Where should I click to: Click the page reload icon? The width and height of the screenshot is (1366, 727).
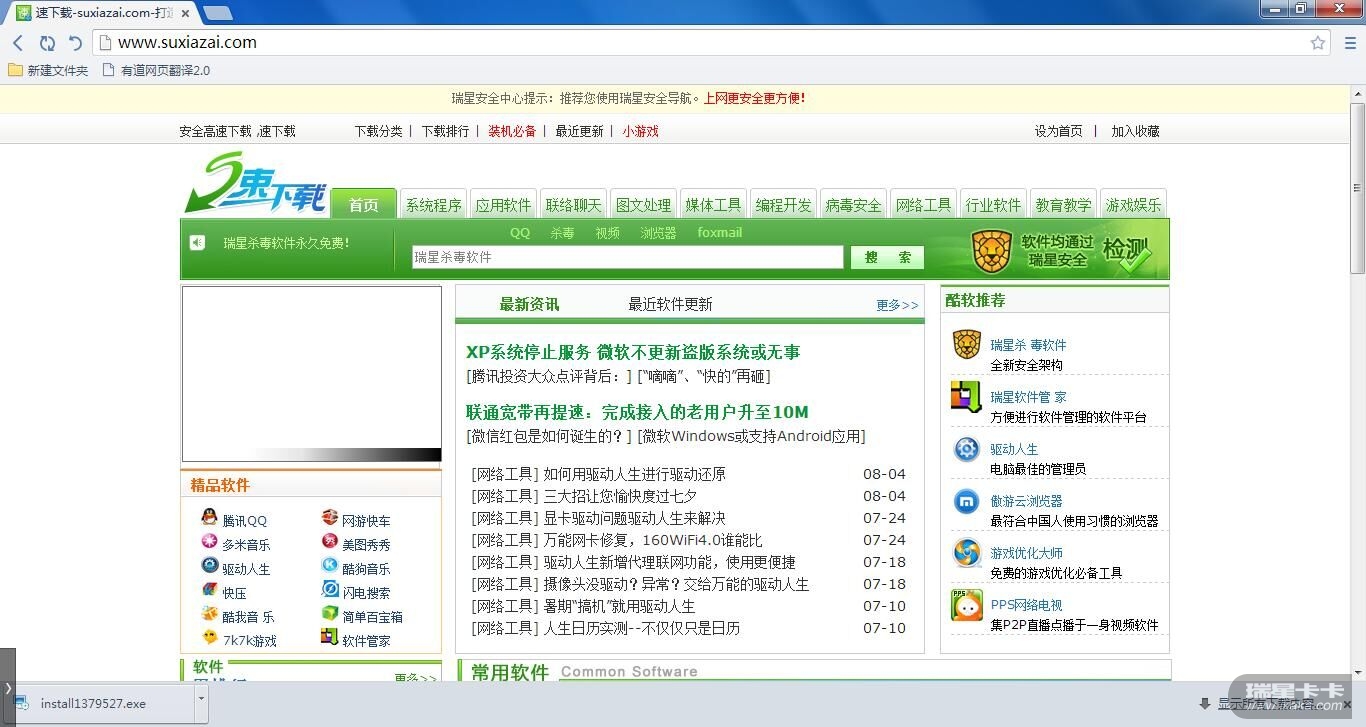click(47, 43)
